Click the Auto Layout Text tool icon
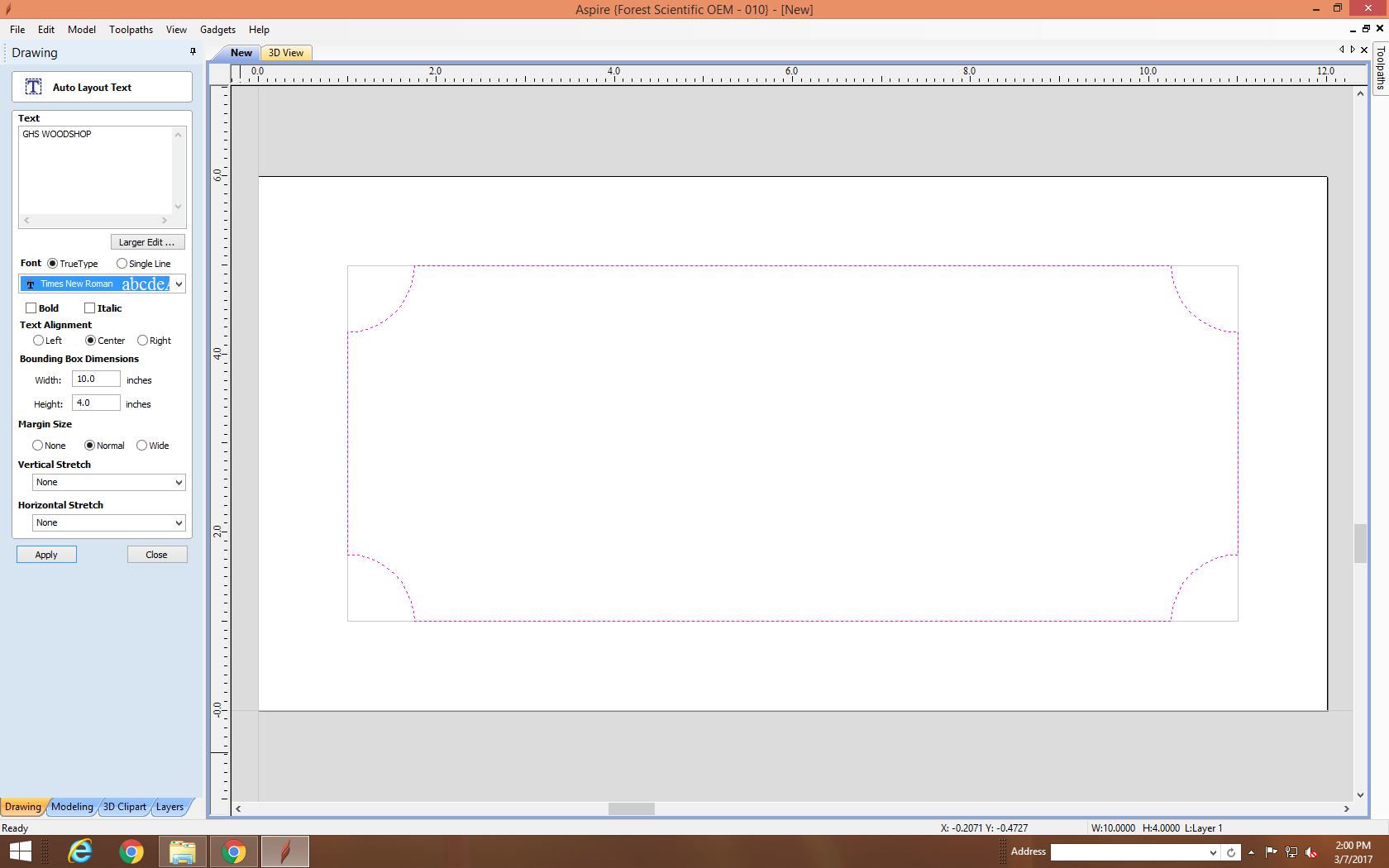1389x868 pixels. click(33, 87)
